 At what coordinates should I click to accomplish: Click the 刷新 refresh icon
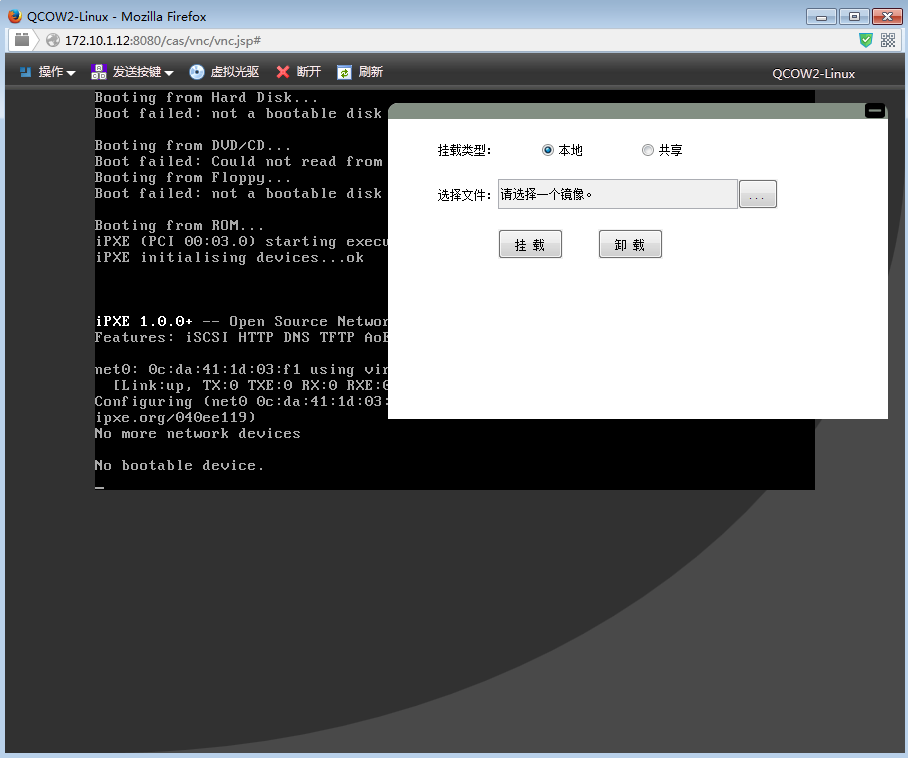coord(344,72)
